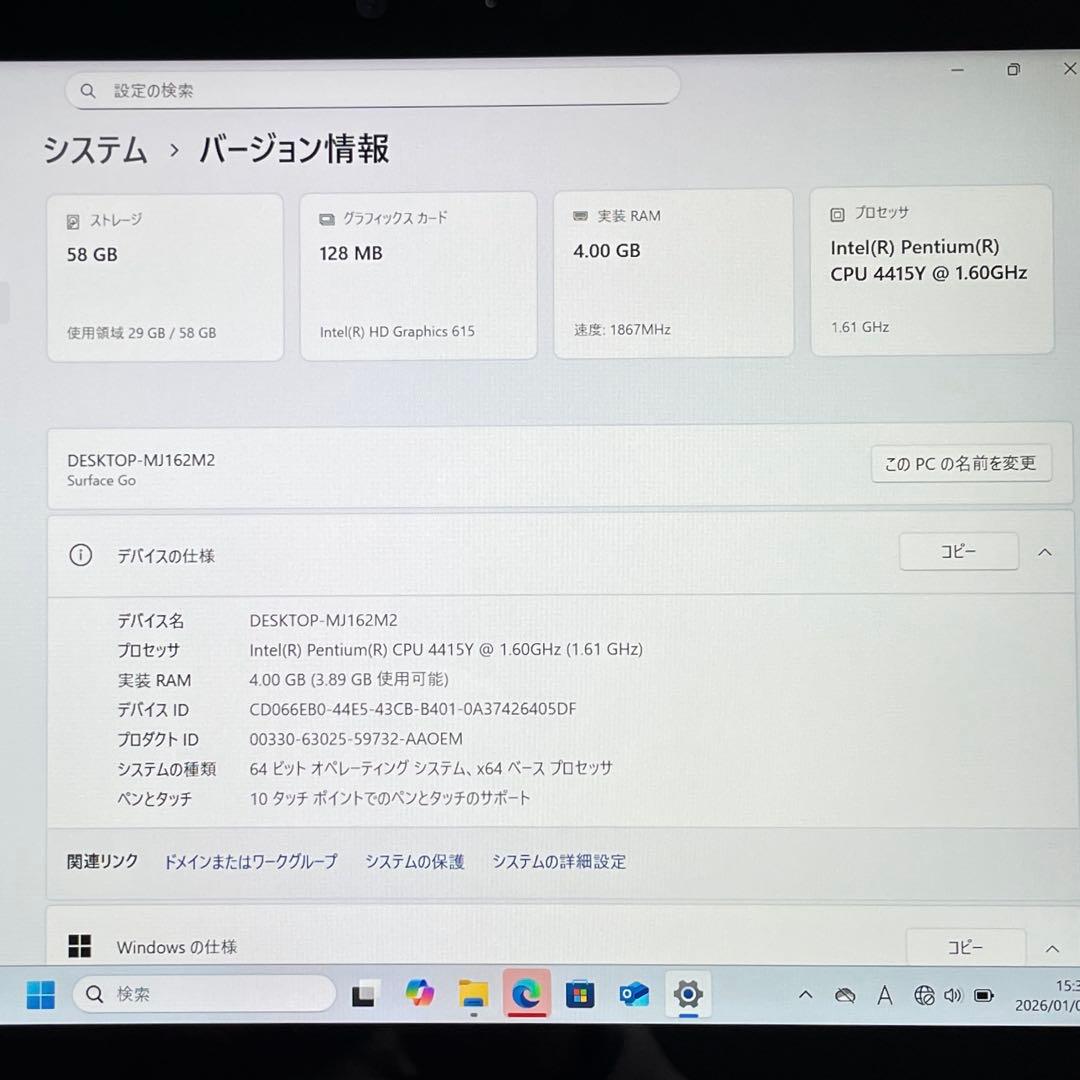This screenshot has height=1080, width=1080.
Task: Open the network globe tray icon
Action: tap(924, 995)
